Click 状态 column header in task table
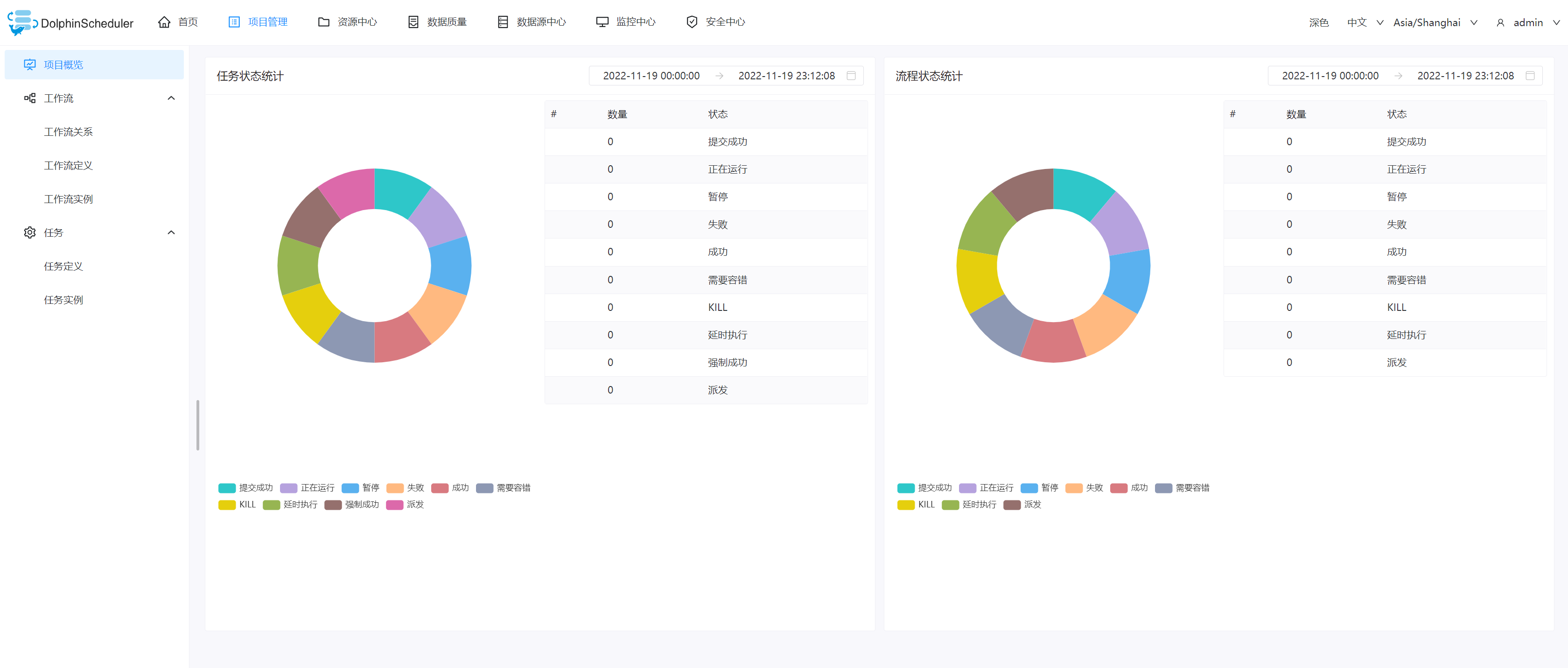This screenshot has width=1568, height=668. tap(718, 114)
